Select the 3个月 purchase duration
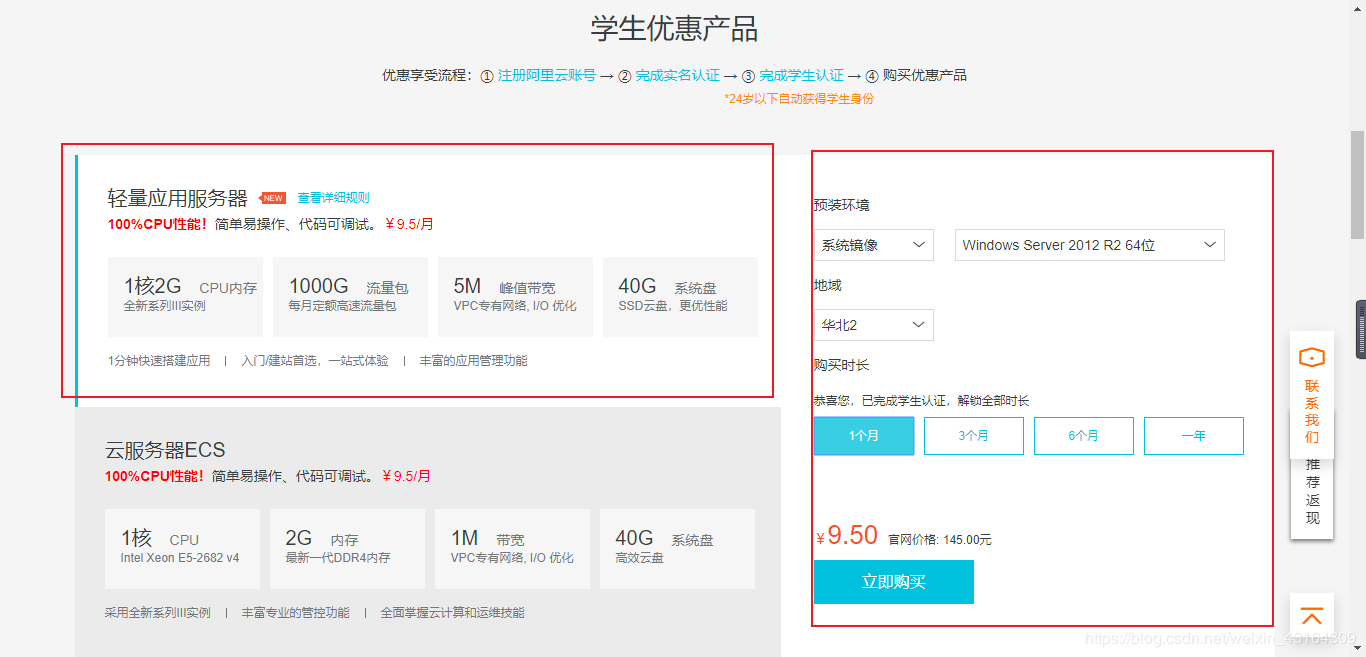This screenshot has height=657, width=1366. [973, 435]
